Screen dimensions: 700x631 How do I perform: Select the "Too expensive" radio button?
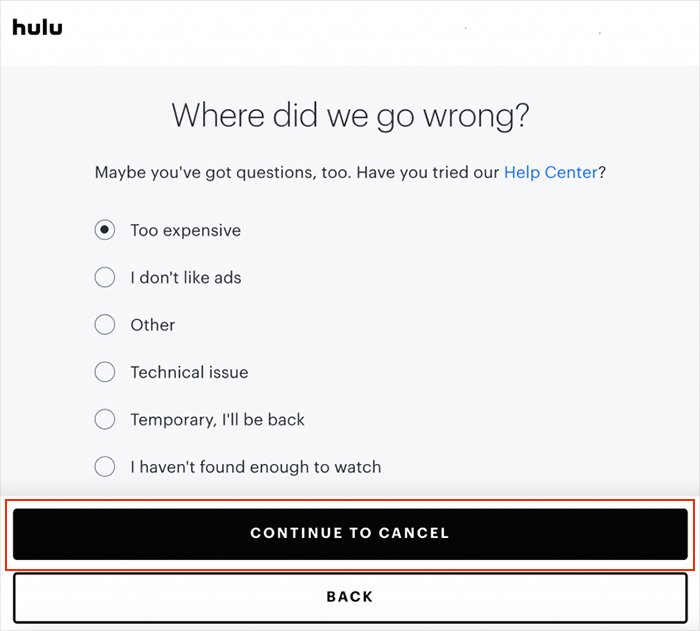tap(105, 230)
